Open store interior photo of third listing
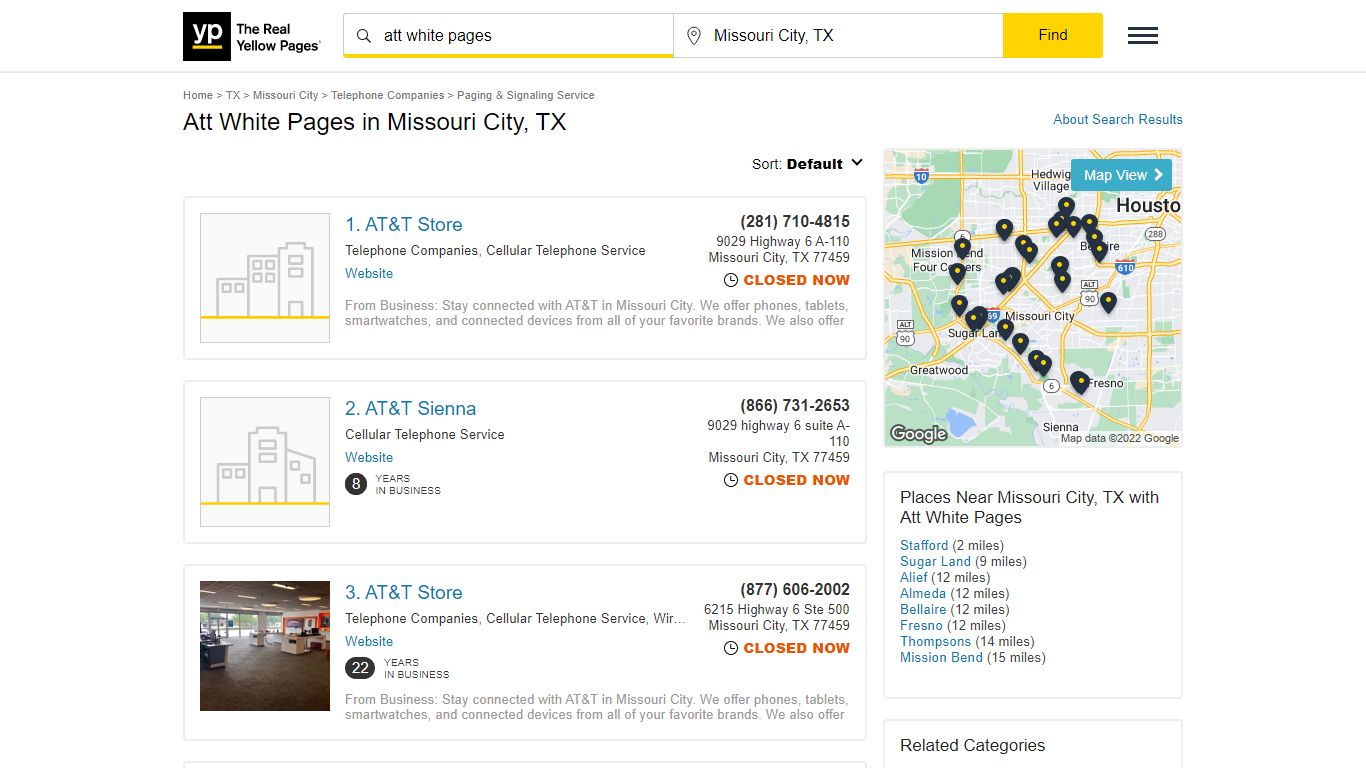 point(265,646)
